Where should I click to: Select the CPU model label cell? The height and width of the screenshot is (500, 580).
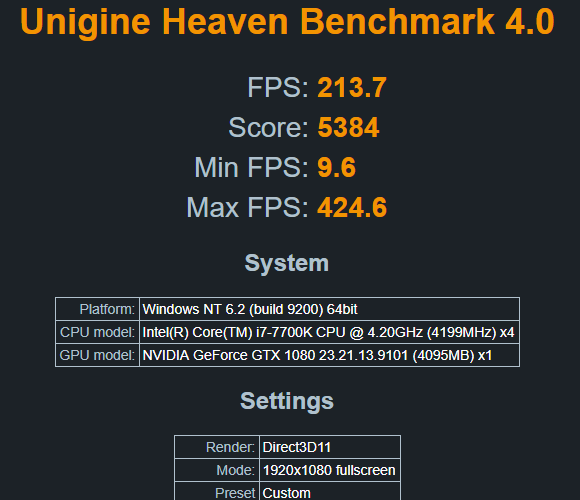pos(97,332)
